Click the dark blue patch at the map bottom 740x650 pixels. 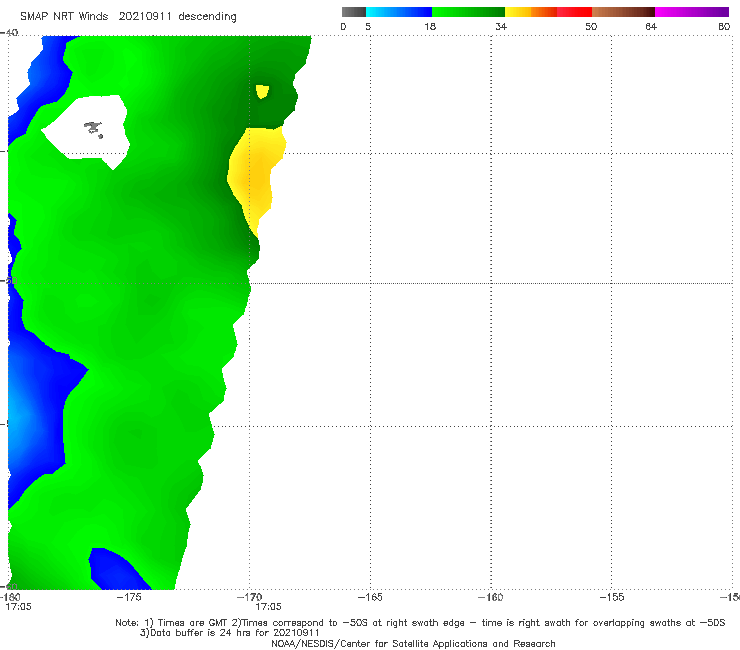point(118,570)
